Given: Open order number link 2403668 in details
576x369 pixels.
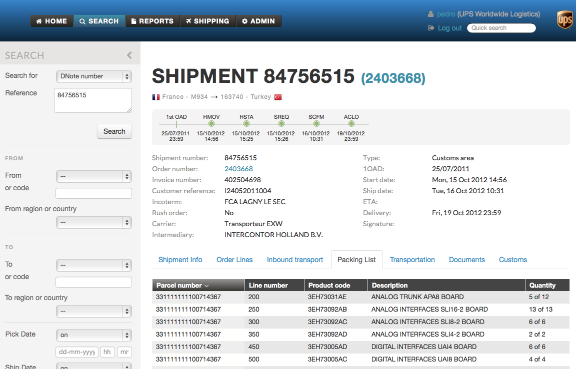Looking at the screenshot, I should (x=238, y=169).
